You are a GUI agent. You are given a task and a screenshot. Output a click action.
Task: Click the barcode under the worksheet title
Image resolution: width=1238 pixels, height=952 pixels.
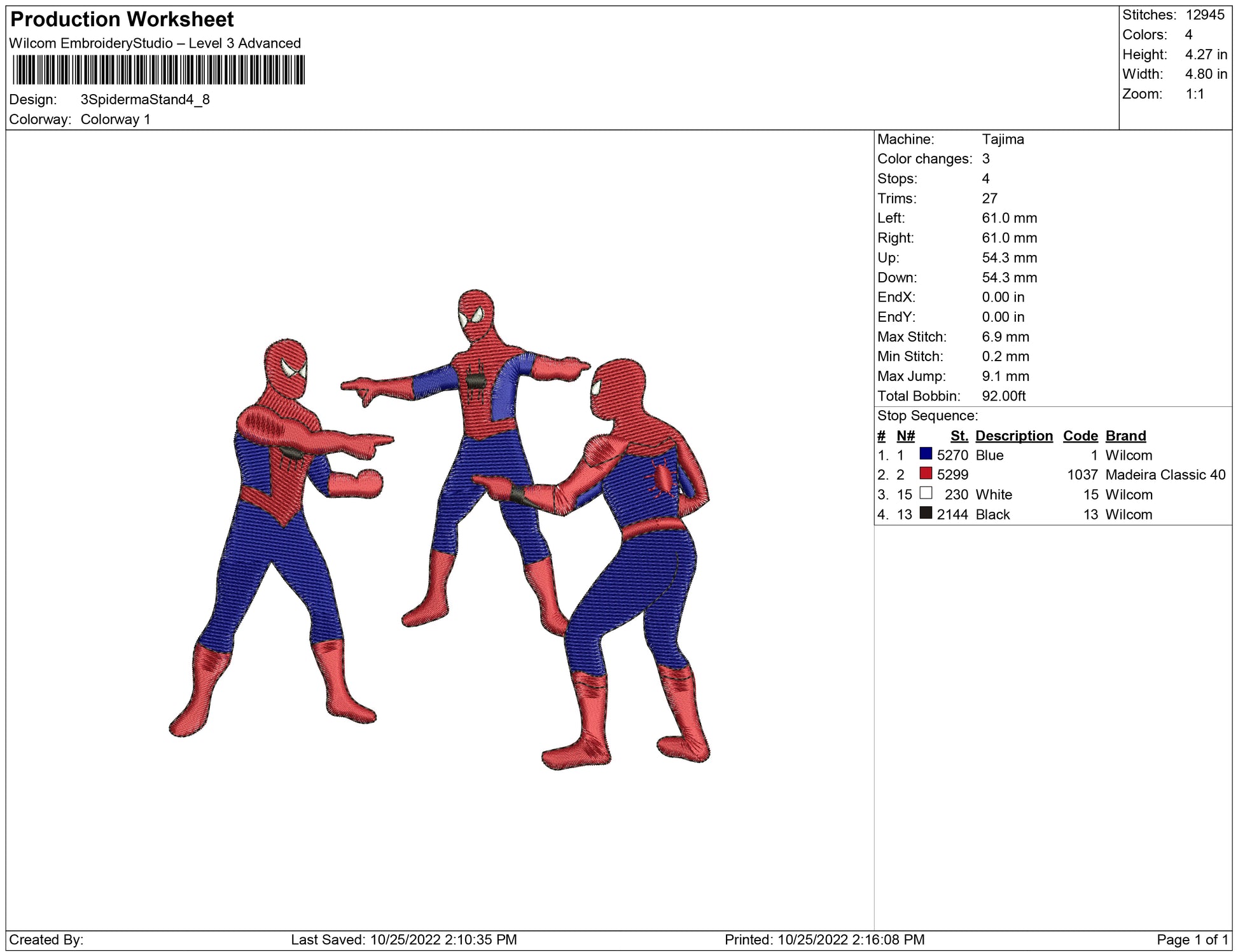[158, 70]
